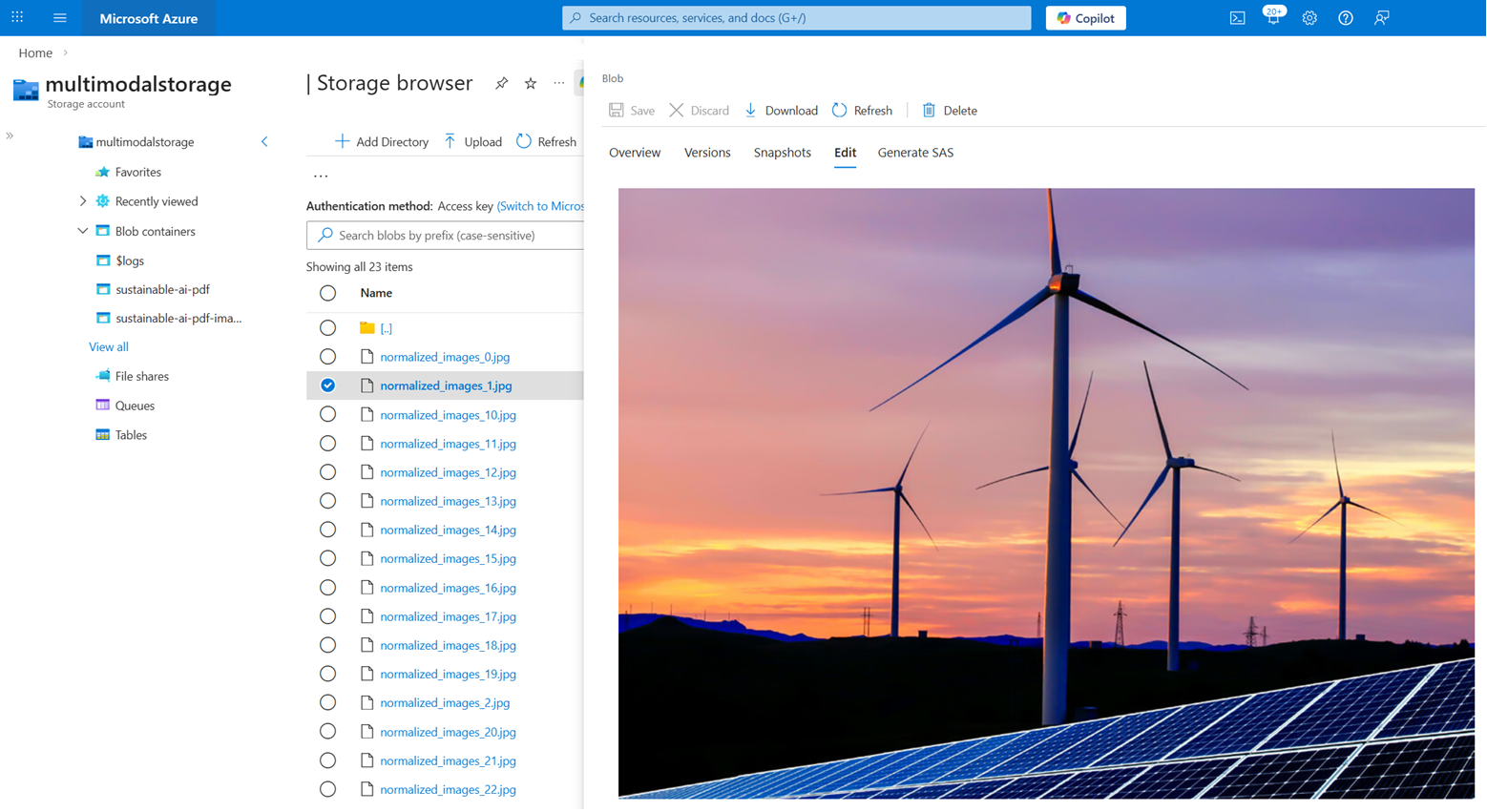Open the normalized_images_15.jpg file link
This screenshot has height=812, width=1487.
tap(448, 558)
